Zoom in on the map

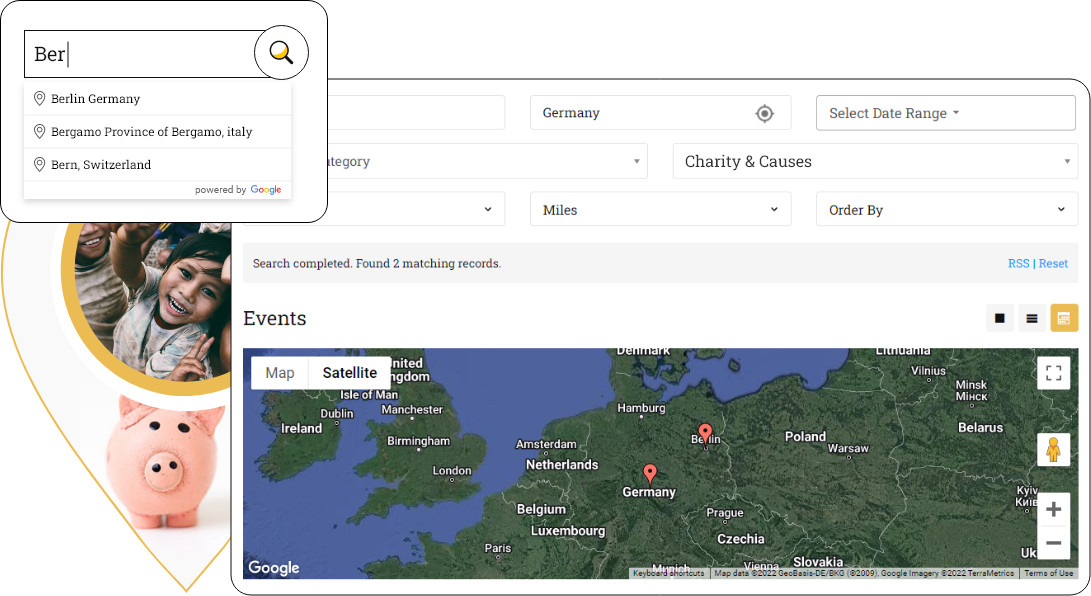coord(1053,509)
